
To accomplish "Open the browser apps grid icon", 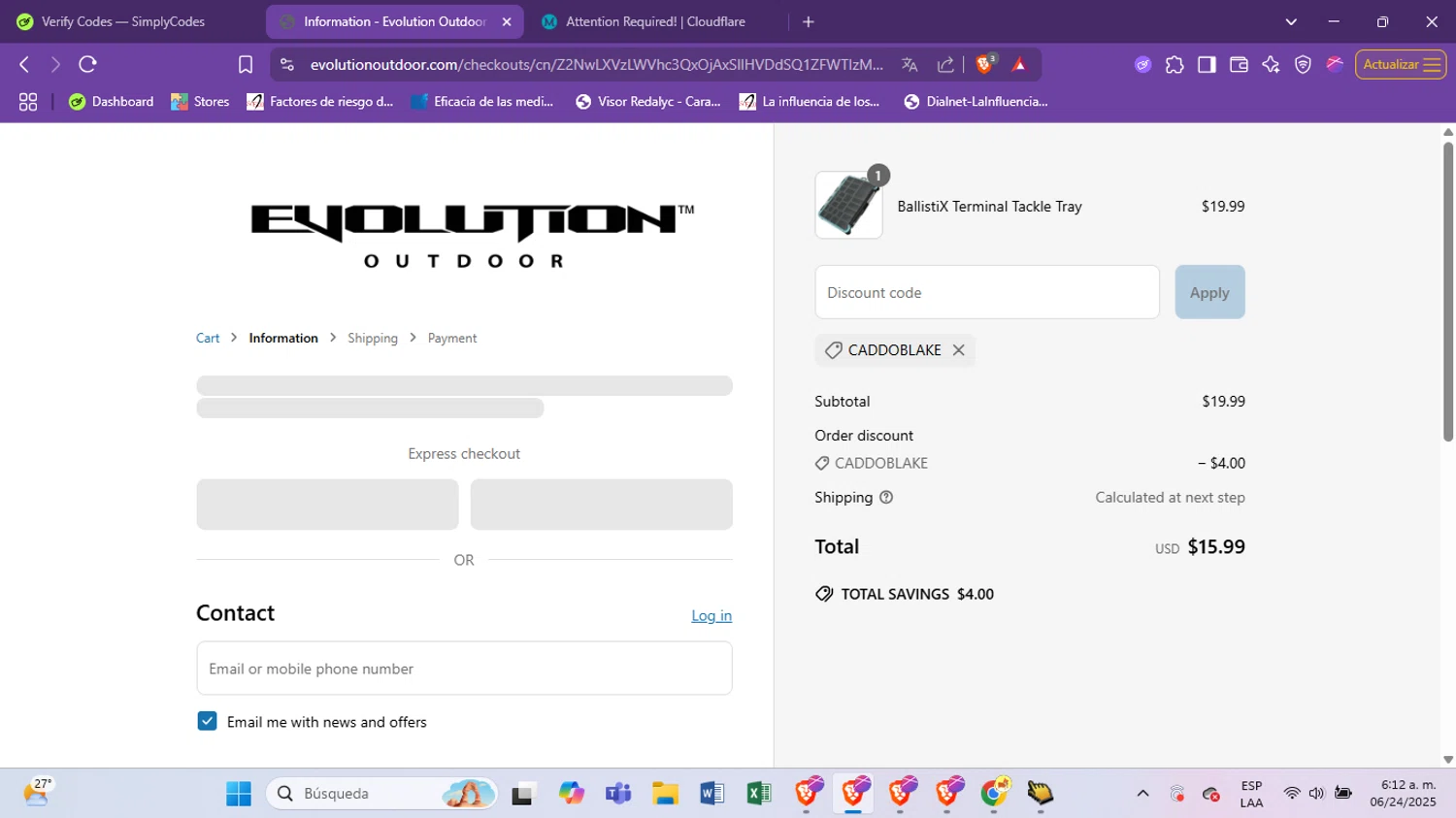I will pos(28,102).
